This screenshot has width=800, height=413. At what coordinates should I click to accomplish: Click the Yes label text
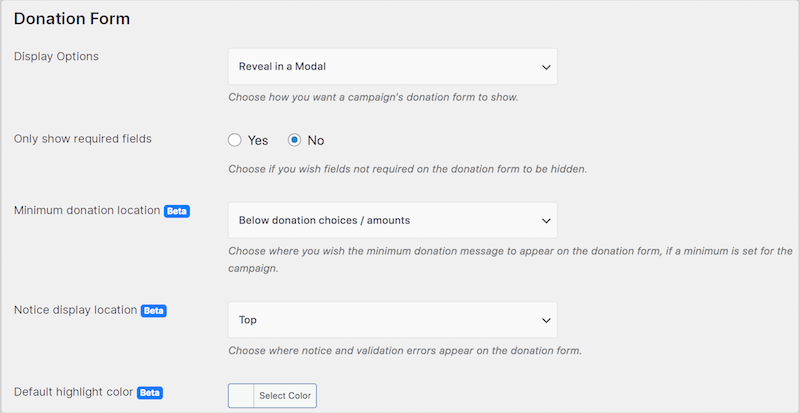point(258,140)
